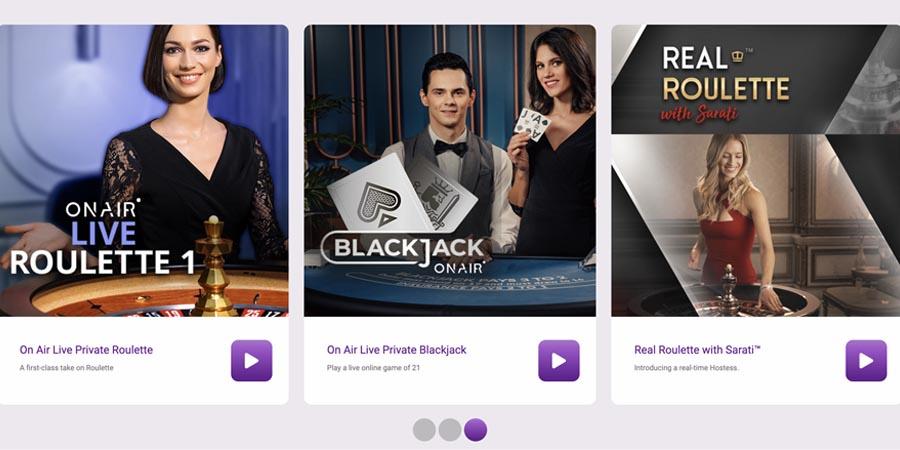The image size is (900, 450).
Task: Click 'A first-class take on Roulette' description
Action: 67,368
